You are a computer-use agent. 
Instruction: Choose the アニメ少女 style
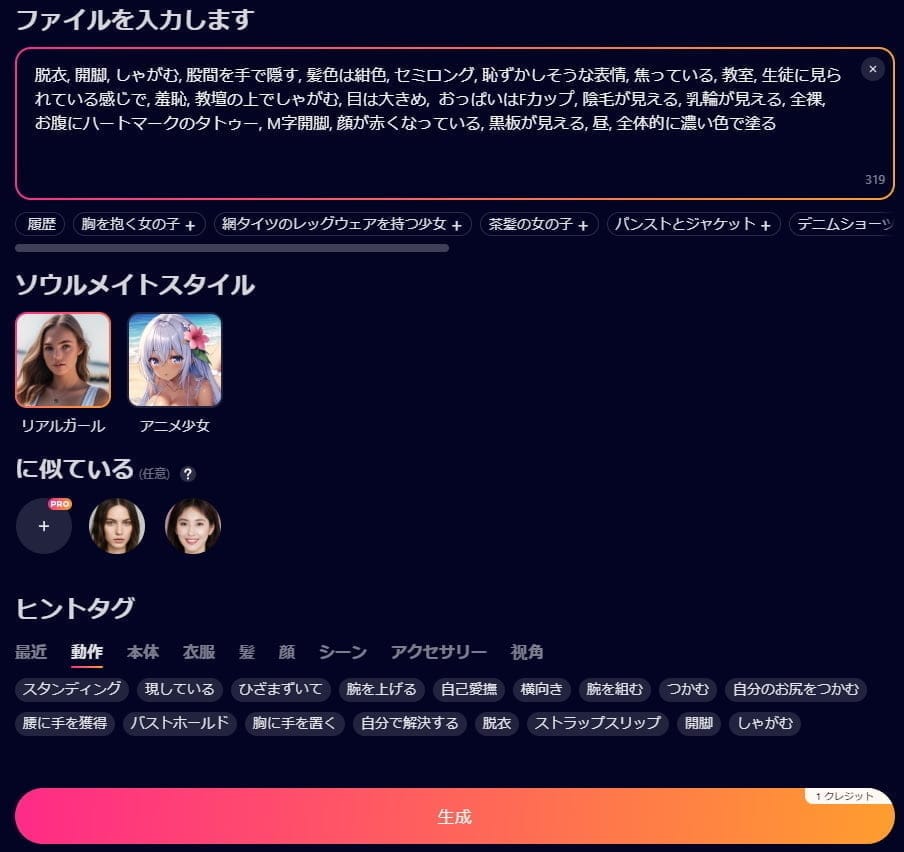[x=175, y=360]
